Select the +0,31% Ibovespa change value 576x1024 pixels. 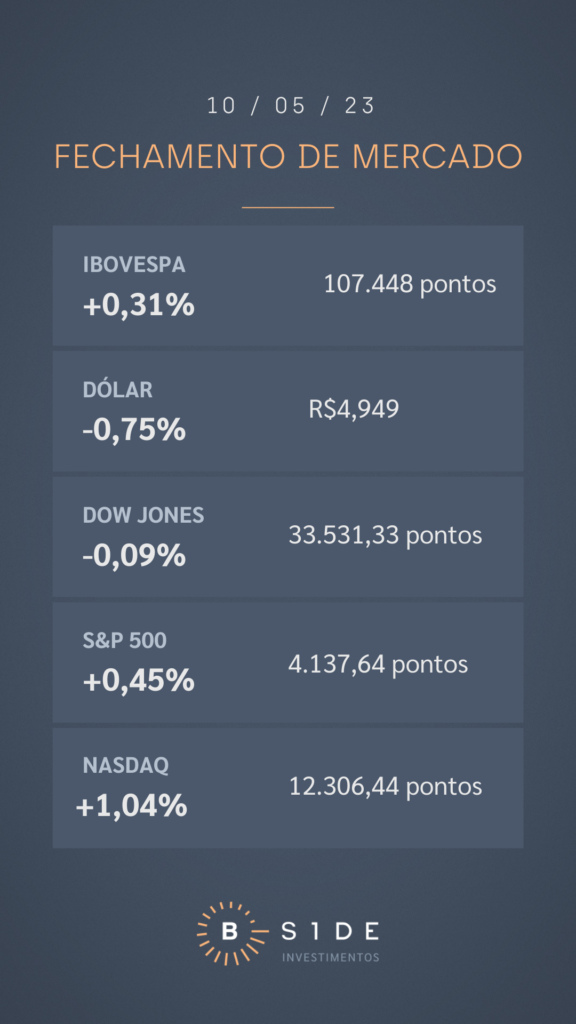click(x=138, y=305)
